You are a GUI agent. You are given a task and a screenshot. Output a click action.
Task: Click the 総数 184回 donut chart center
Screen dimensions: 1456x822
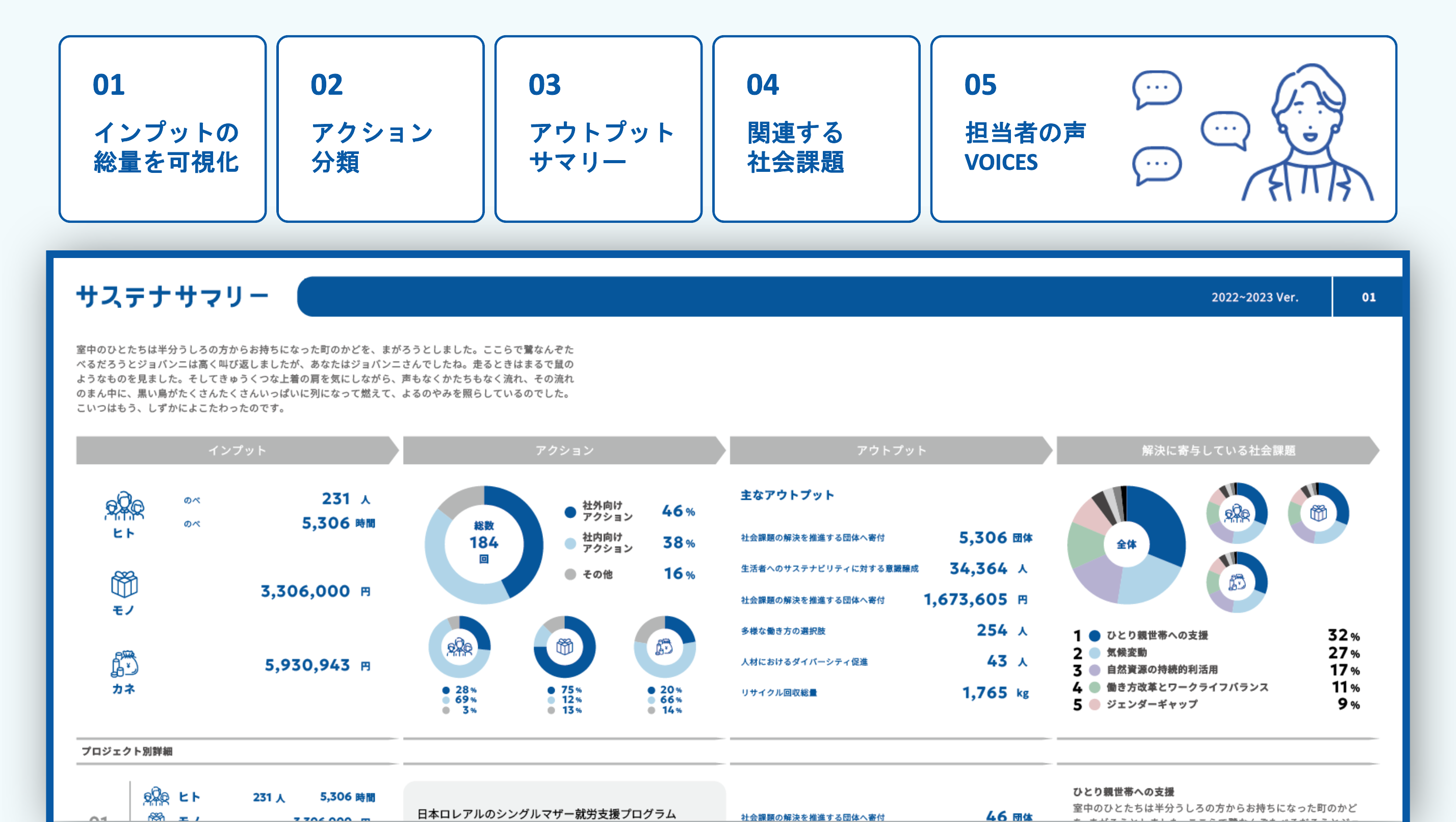pos(484,543)
